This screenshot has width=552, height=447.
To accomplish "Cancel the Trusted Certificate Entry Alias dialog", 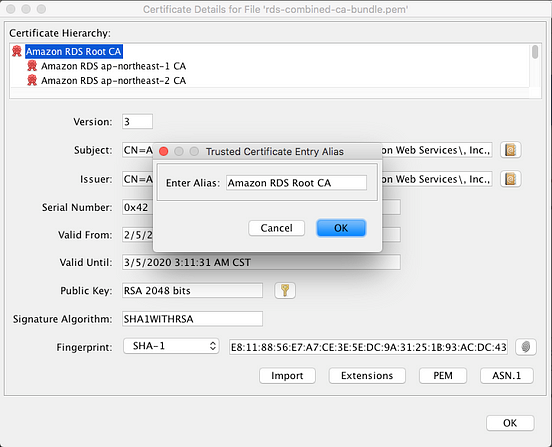I will (276, 228).
